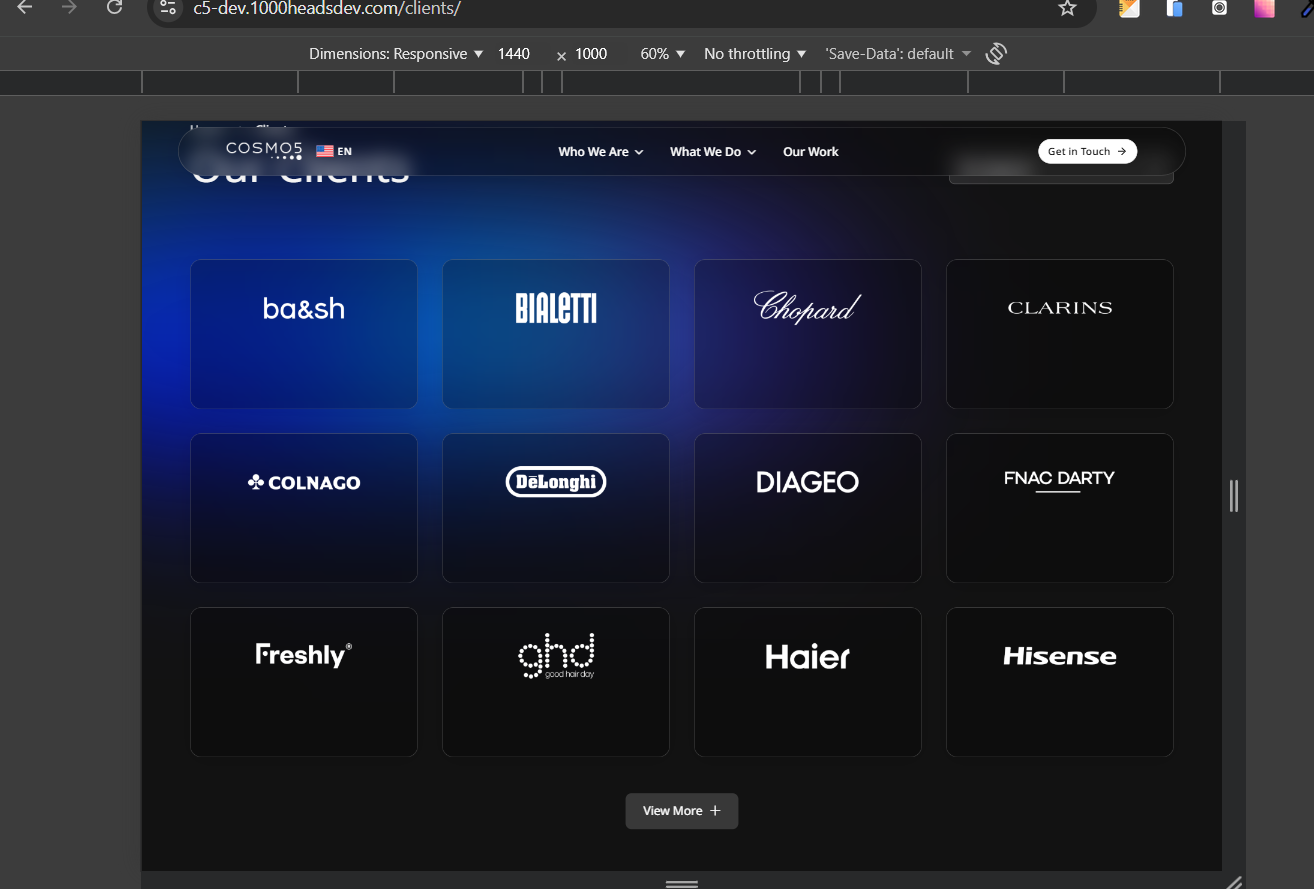
Task: Go back using the browser back arrow
Action: pyautogui.click(x=26, y=7)
